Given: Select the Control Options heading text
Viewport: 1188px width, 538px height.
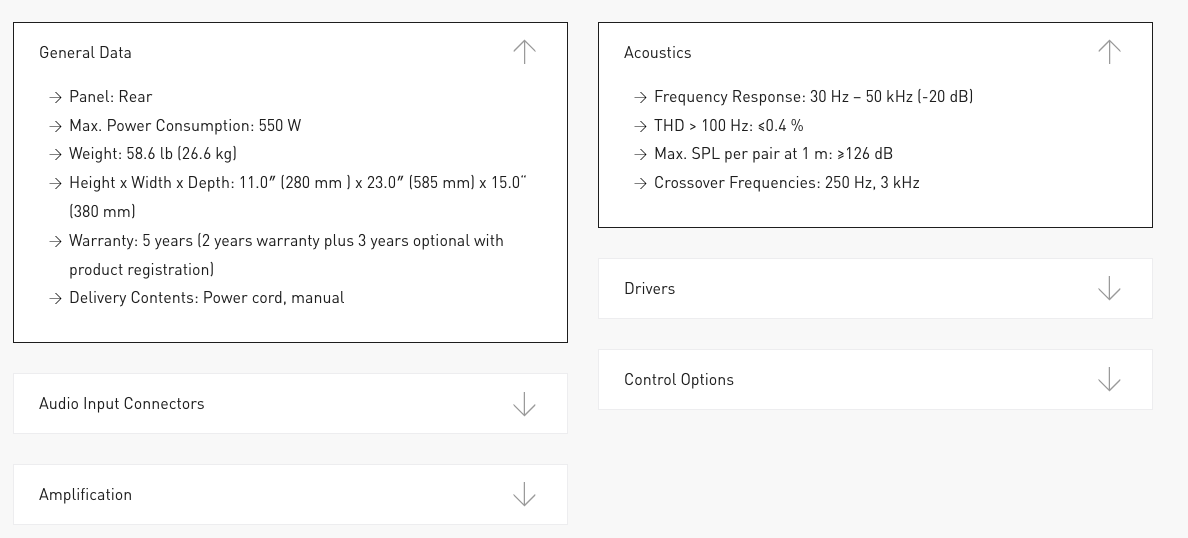Looking at the screenshot, I should tap(678, 380).
